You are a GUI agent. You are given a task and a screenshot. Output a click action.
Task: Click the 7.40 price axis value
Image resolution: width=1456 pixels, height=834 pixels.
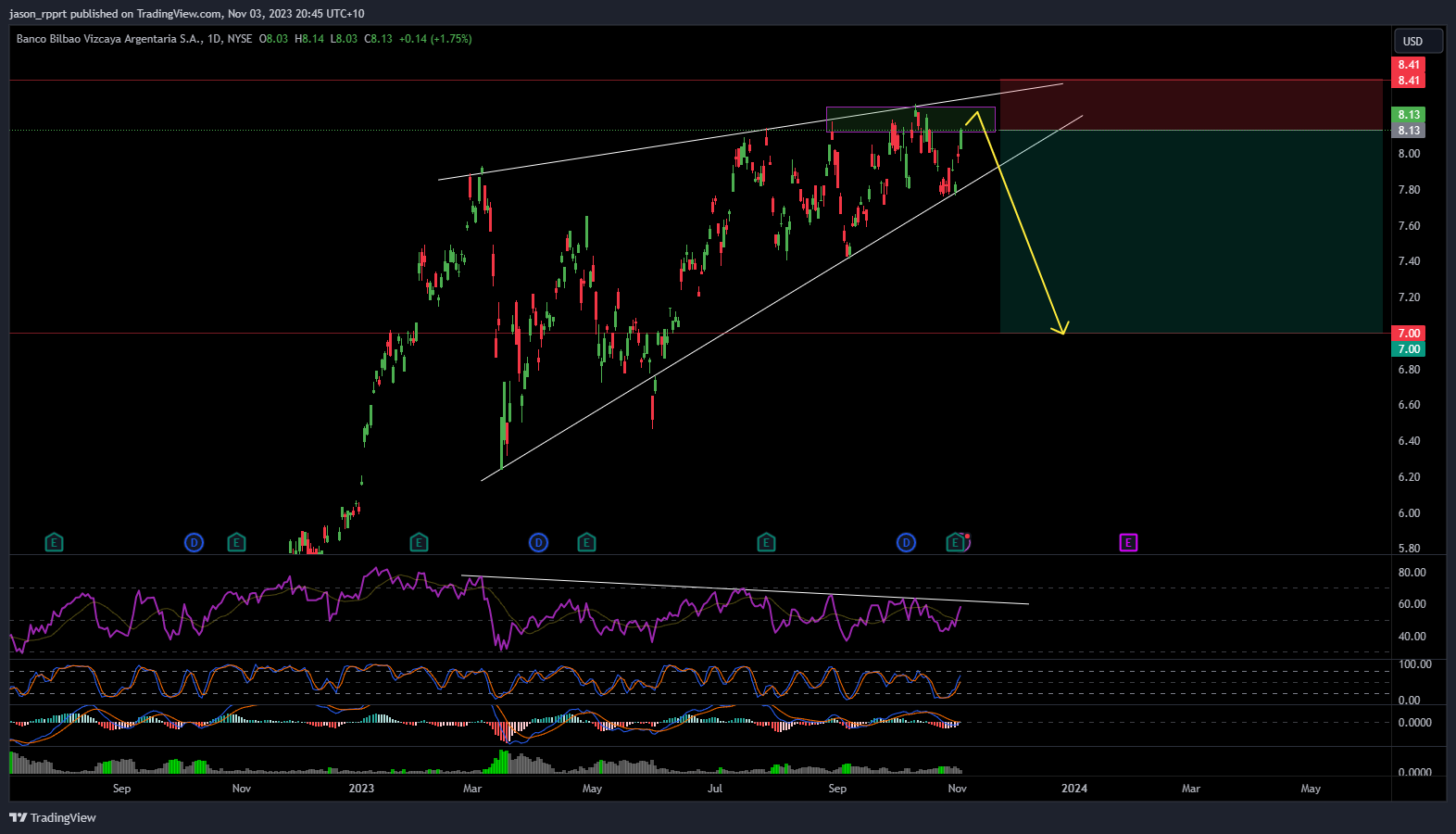tap(1409, 261)
